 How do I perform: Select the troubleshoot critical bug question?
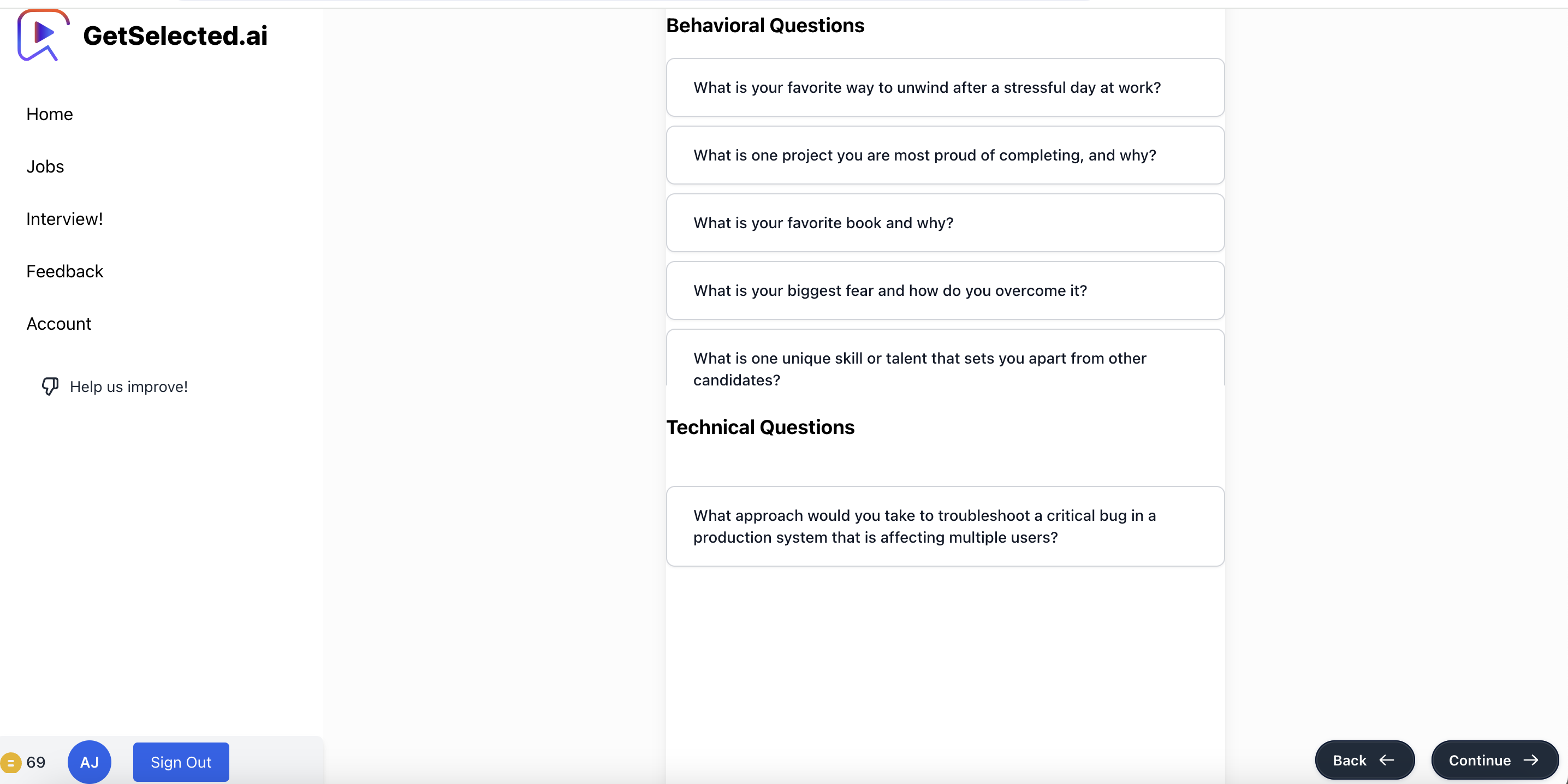click(945, 526)
